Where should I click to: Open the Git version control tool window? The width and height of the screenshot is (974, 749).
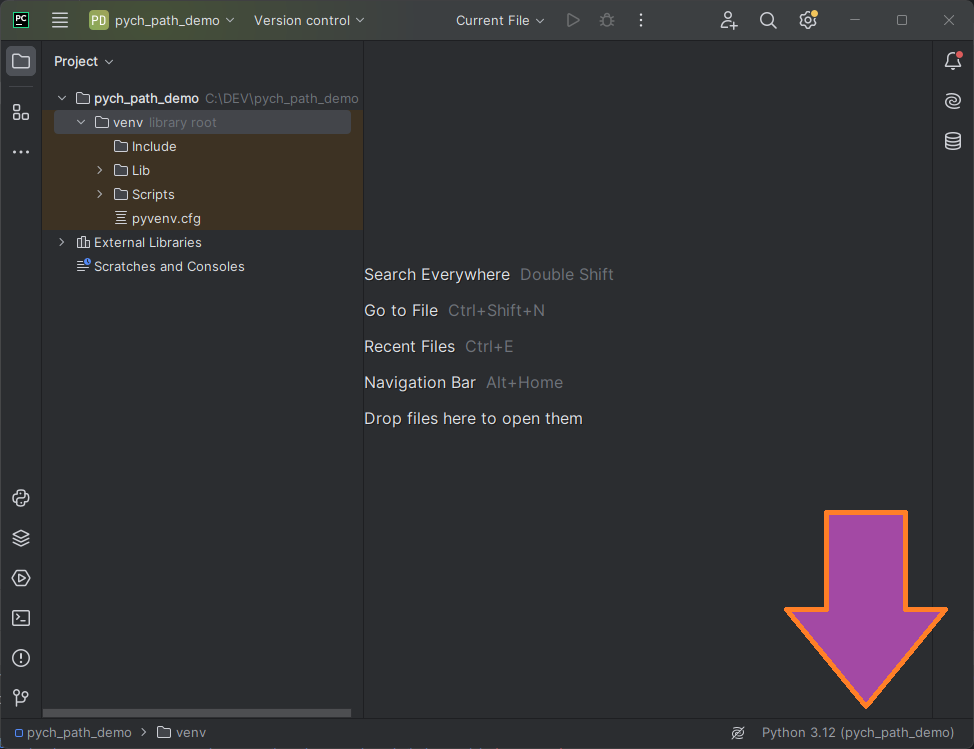[21, 697]
